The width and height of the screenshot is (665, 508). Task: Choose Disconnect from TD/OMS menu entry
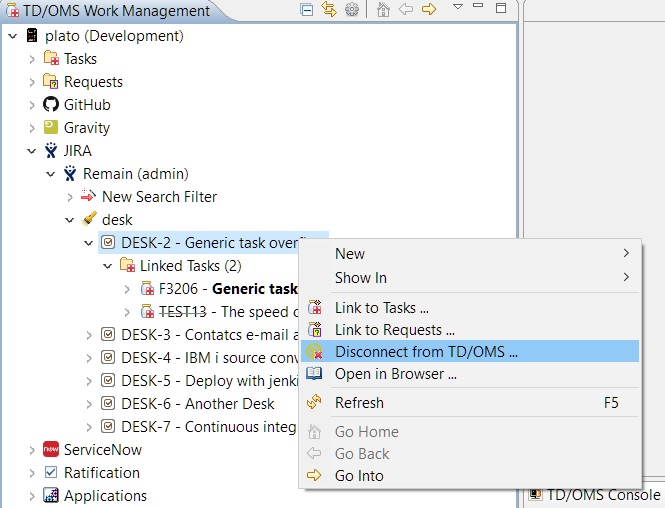426,352
